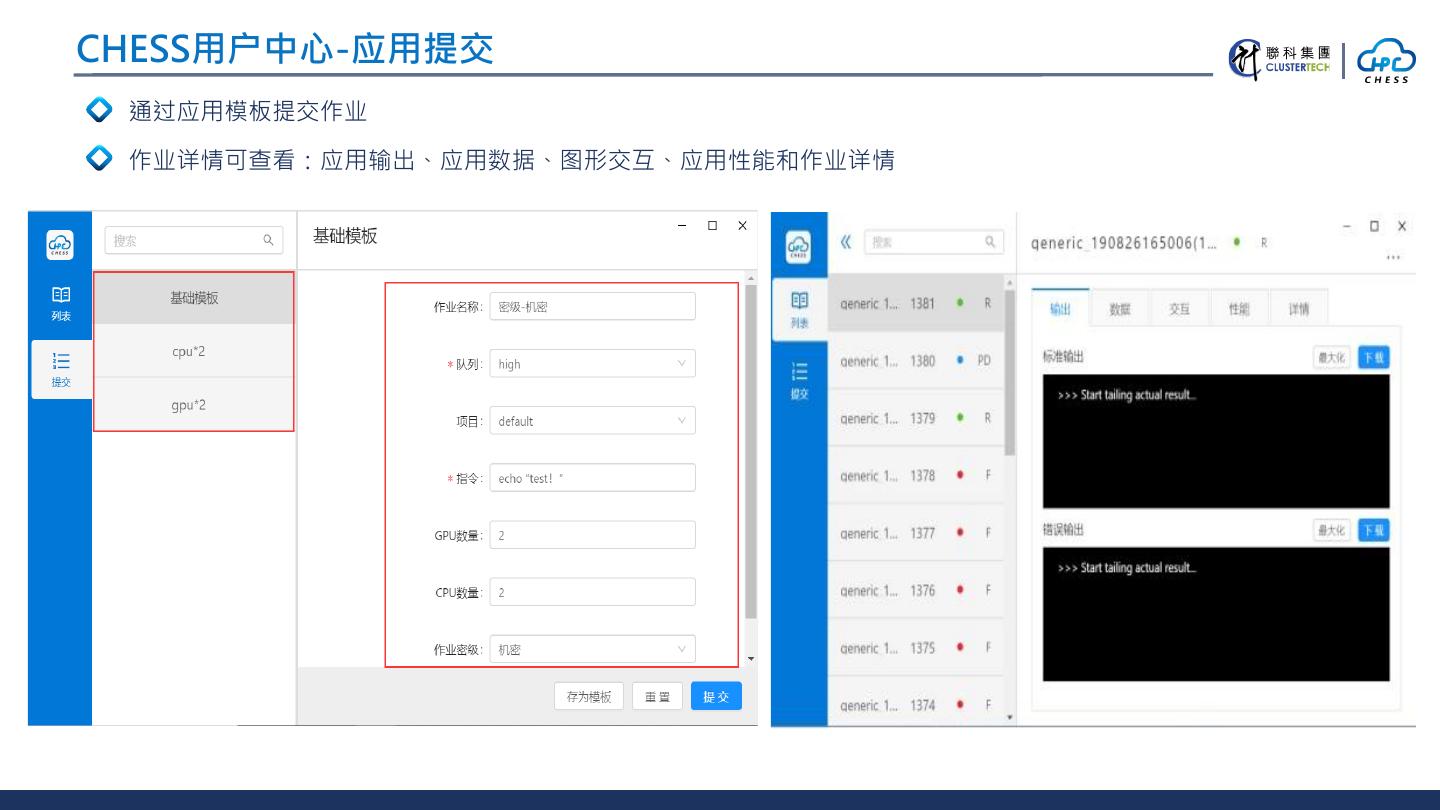
Task: Switch to the performance (性能) tab
Action: coord(1239,309)
